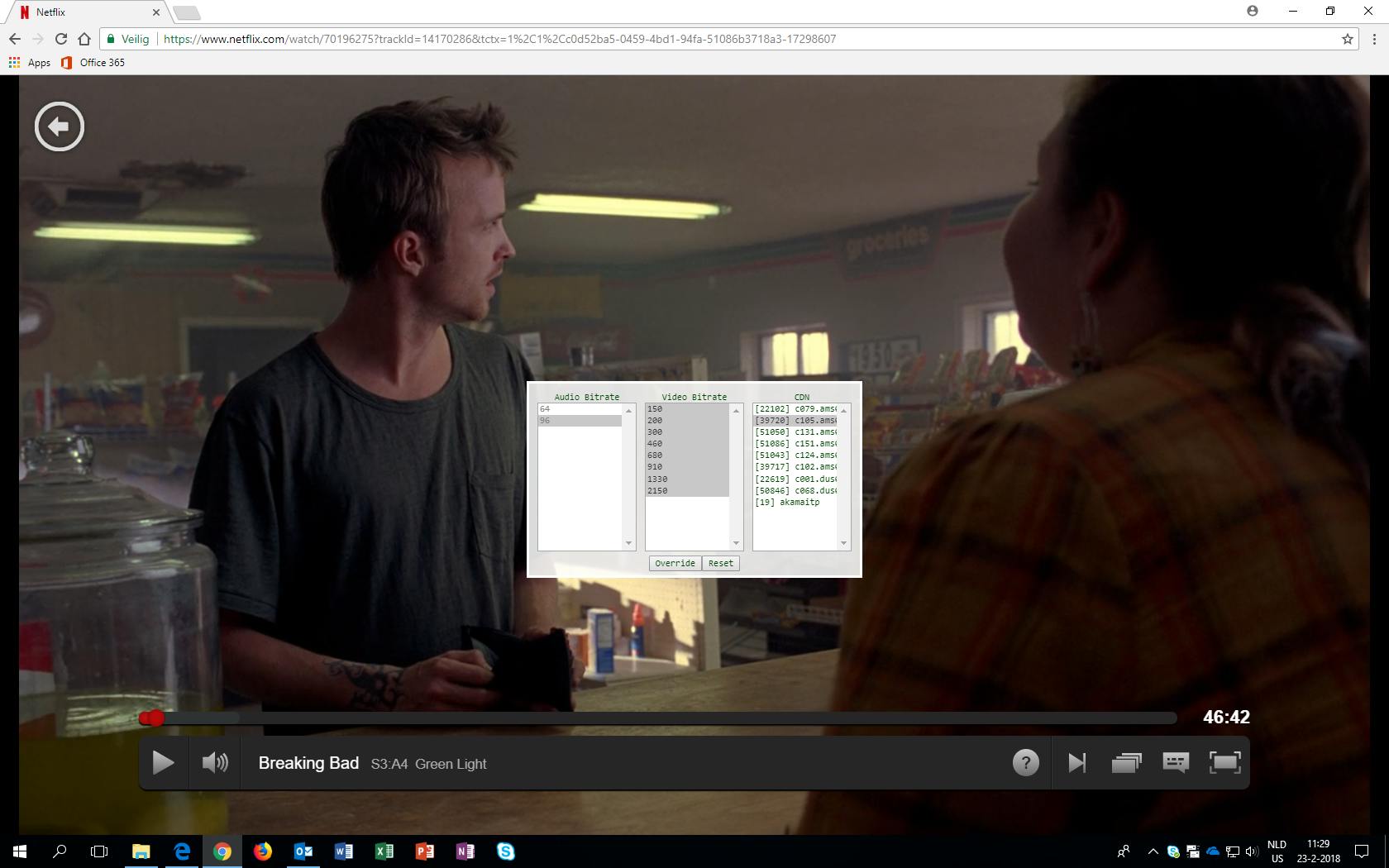Select 300 video bitrate
1389x868 pixels.
(687, 432)
